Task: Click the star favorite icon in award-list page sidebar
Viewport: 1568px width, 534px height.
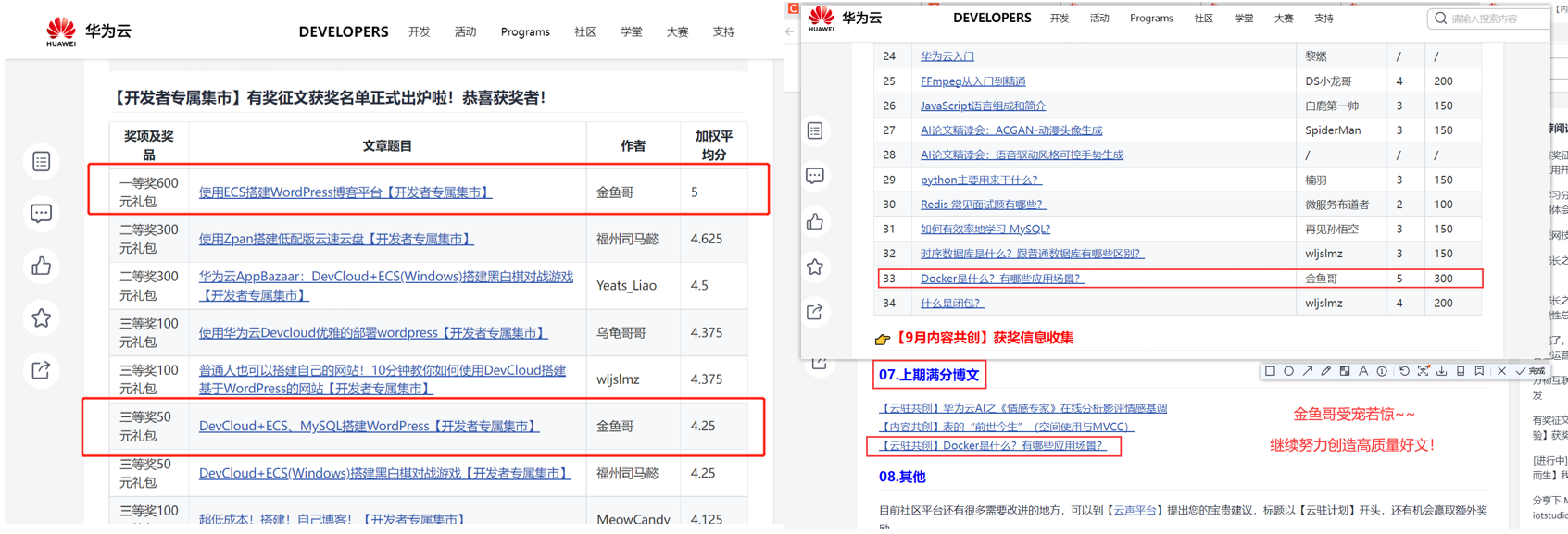Action: (42, 318)
